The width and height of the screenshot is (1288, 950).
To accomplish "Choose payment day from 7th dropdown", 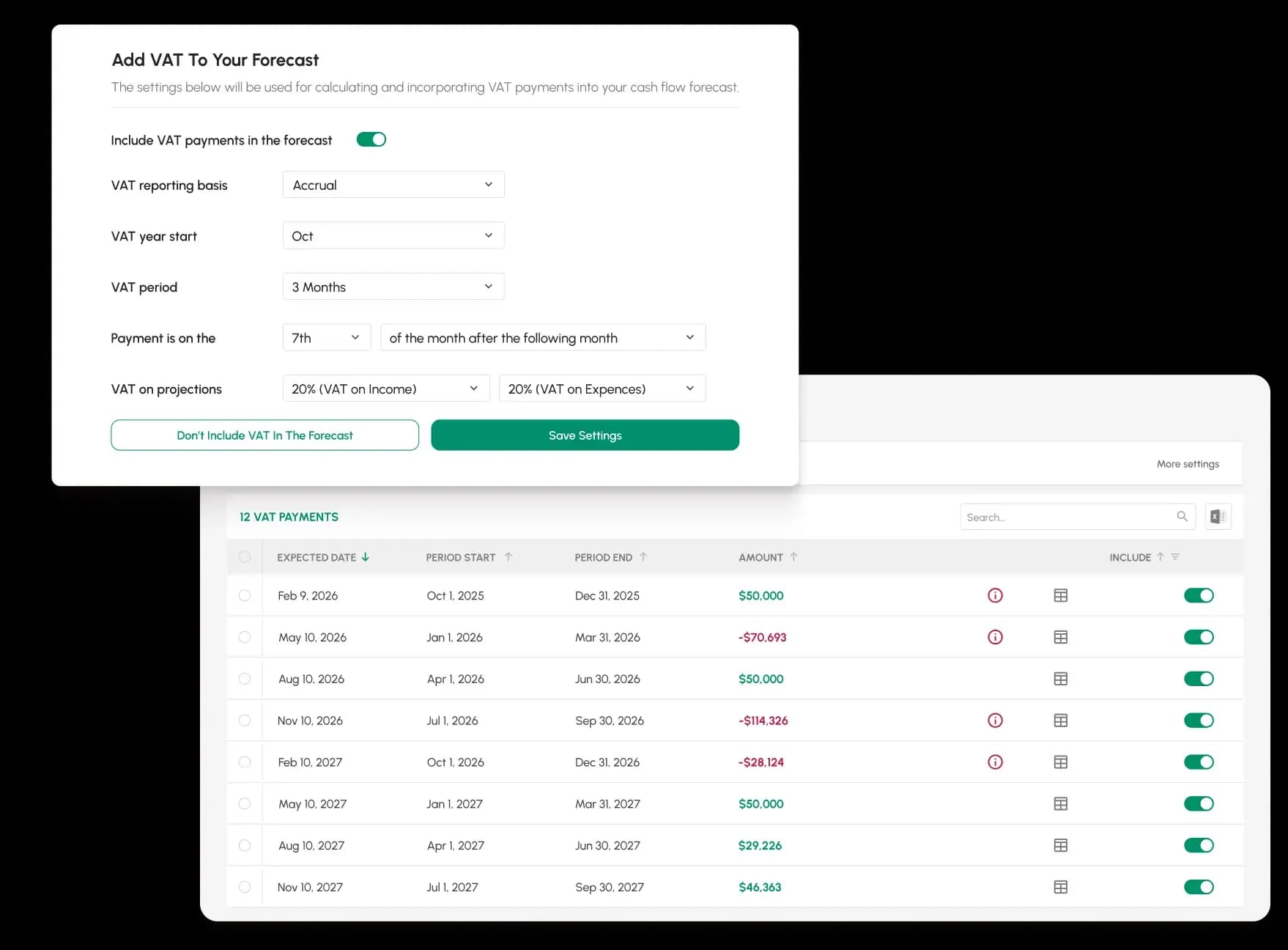I will 326,338.
